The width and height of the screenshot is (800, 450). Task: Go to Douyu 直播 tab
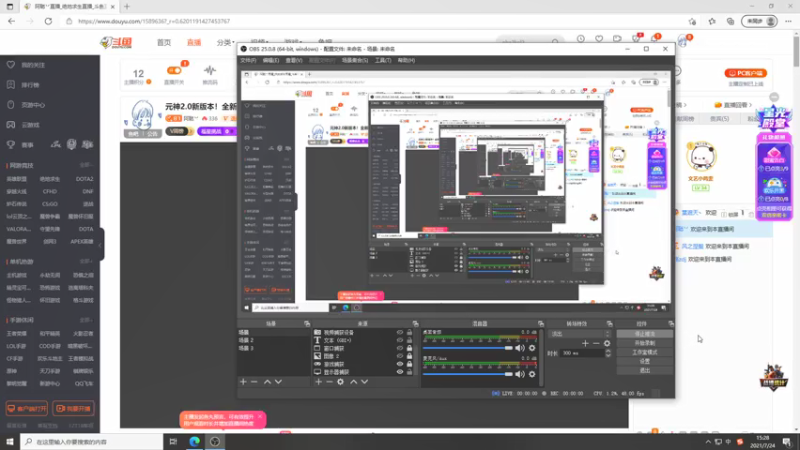click(194, 42)
